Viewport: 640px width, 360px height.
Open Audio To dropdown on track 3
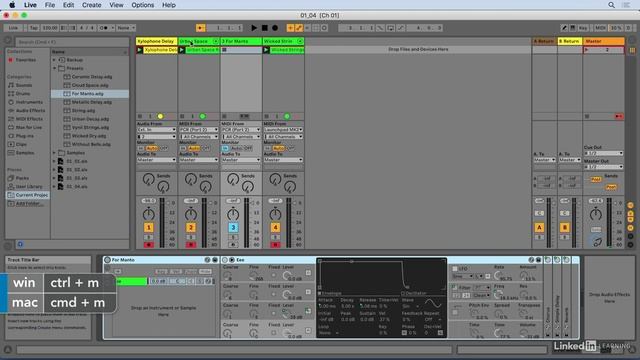coord(241,160)
